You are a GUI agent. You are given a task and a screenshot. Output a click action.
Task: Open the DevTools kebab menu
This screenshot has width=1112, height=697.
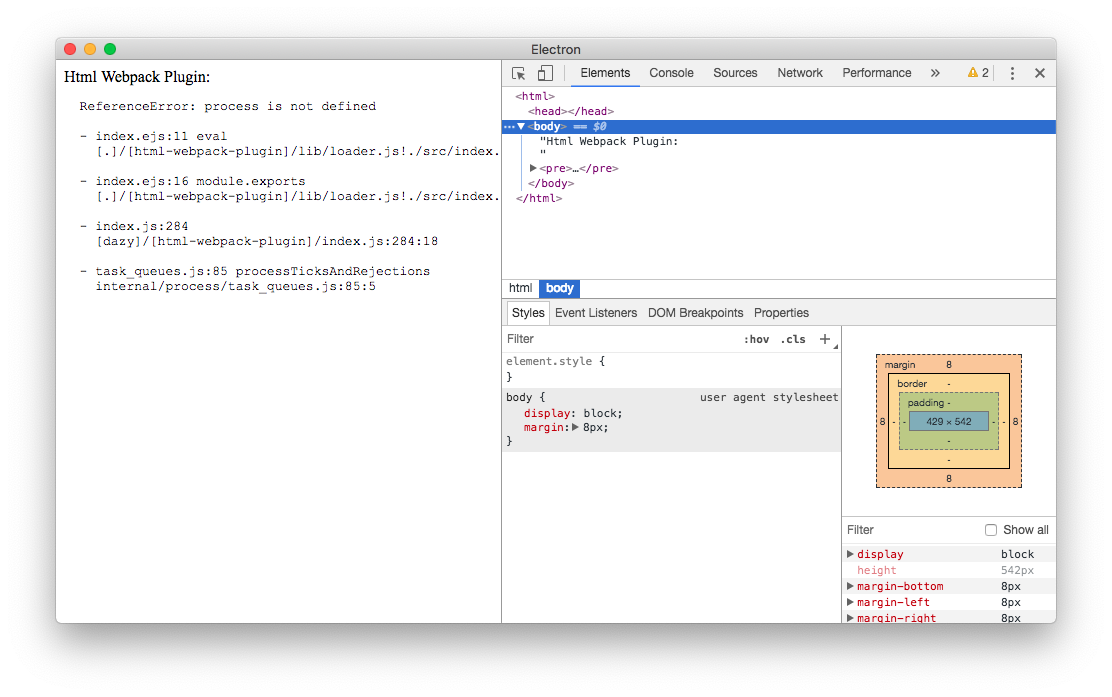pos(1012,73)
